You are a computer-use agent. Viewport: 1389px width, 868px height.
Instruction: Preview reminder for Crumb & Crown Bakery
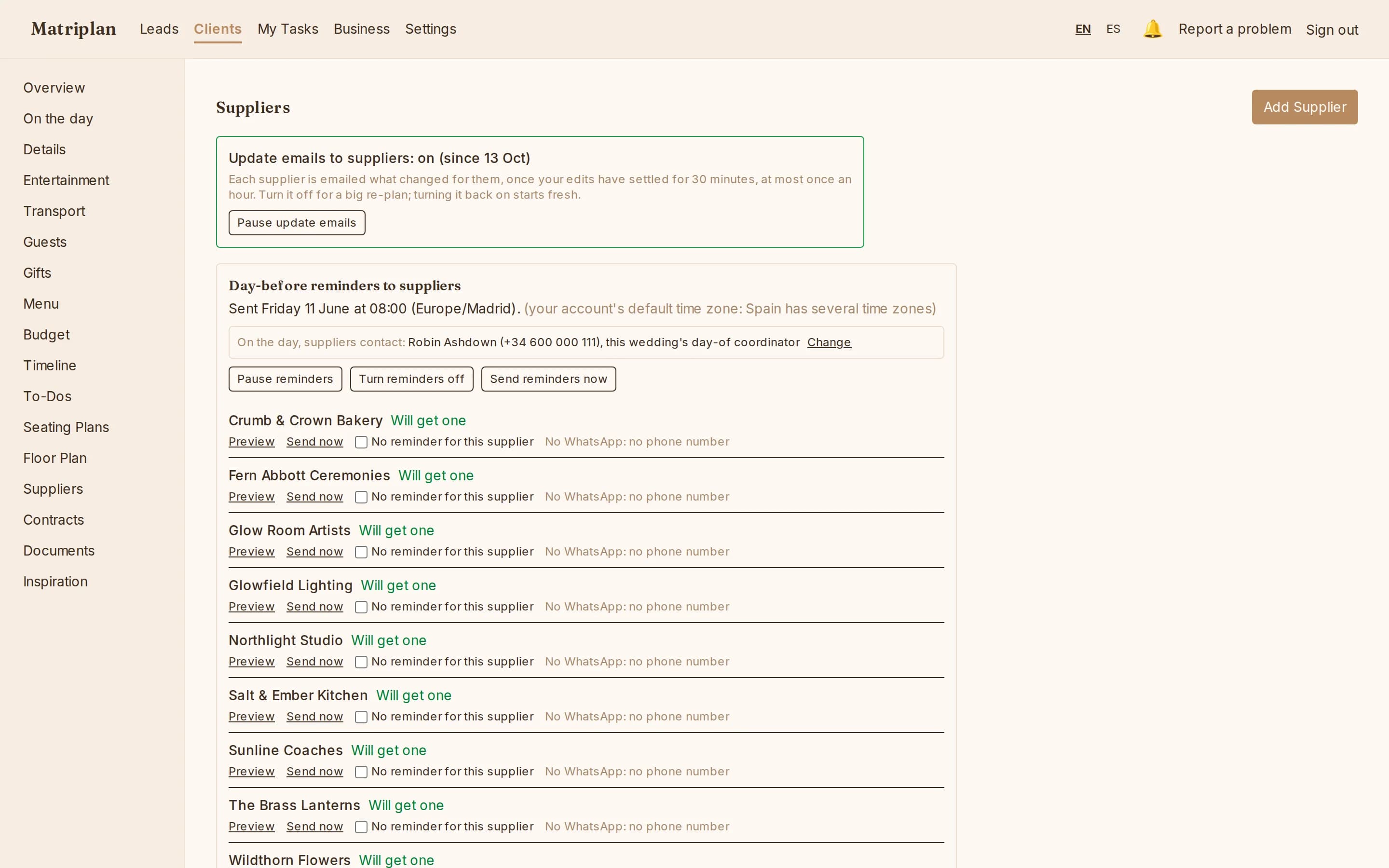251,441
